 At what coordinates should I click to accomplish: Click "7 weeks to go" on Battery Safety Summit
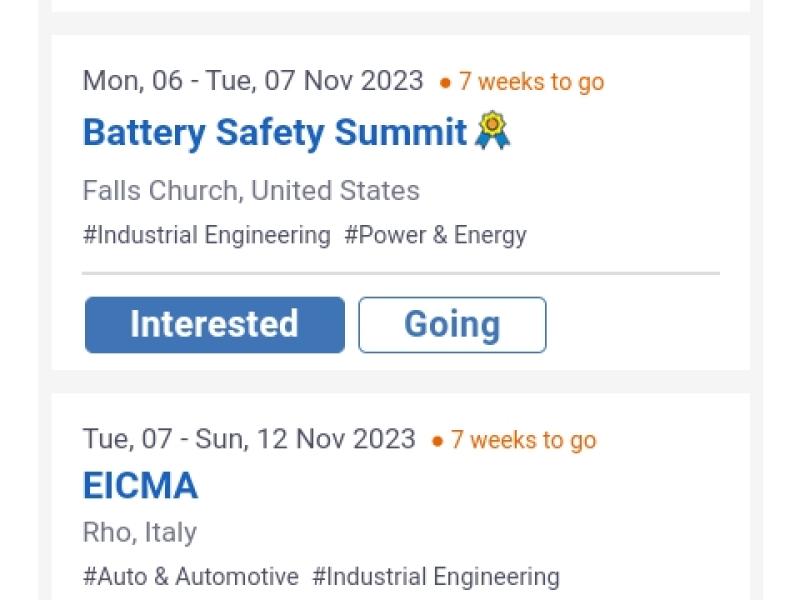531,82
